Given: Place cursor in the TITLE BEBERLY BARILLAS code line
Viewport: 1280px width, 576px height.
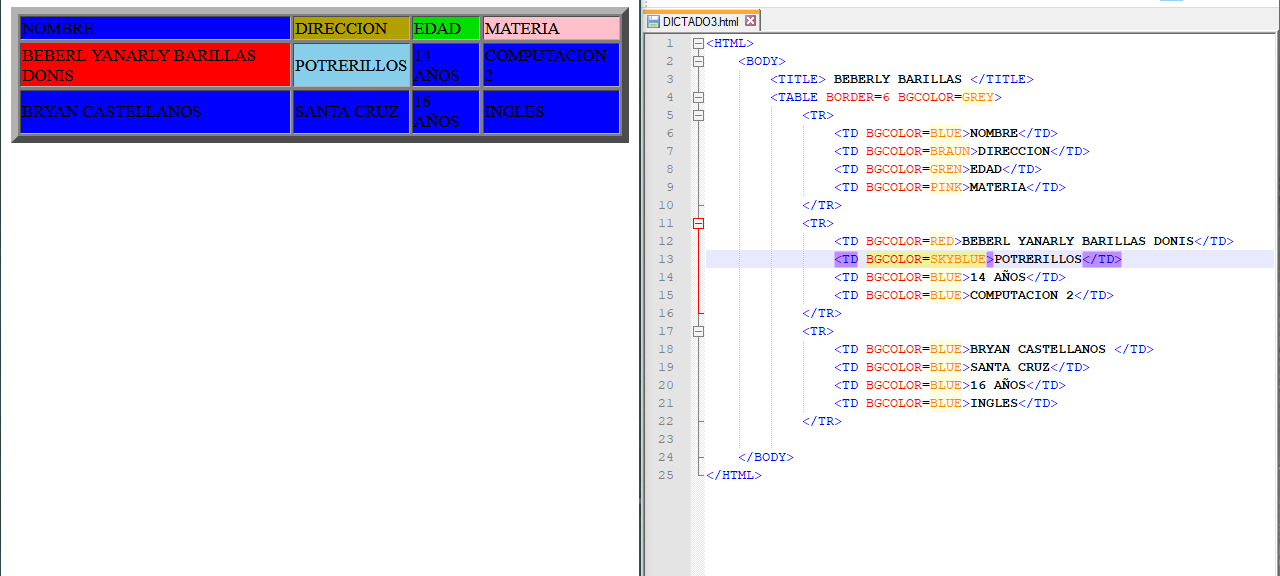Looking at the screenshot, I should [902, 79].
